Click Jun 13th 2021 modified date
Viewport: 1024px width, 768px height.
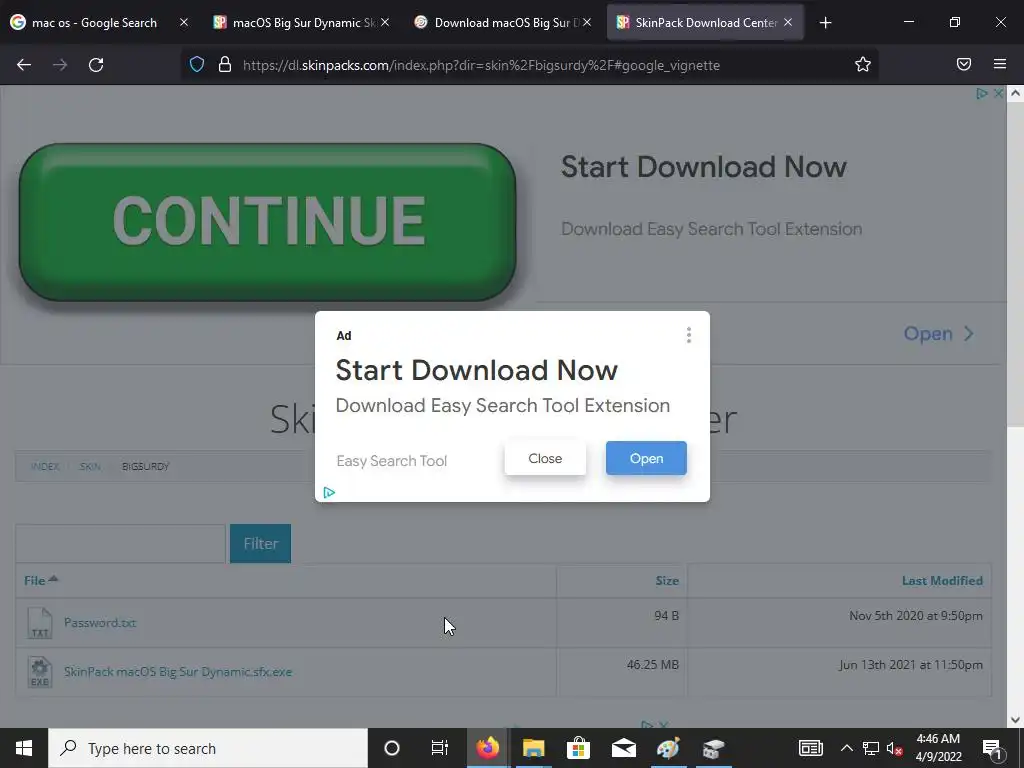[910, 665]
